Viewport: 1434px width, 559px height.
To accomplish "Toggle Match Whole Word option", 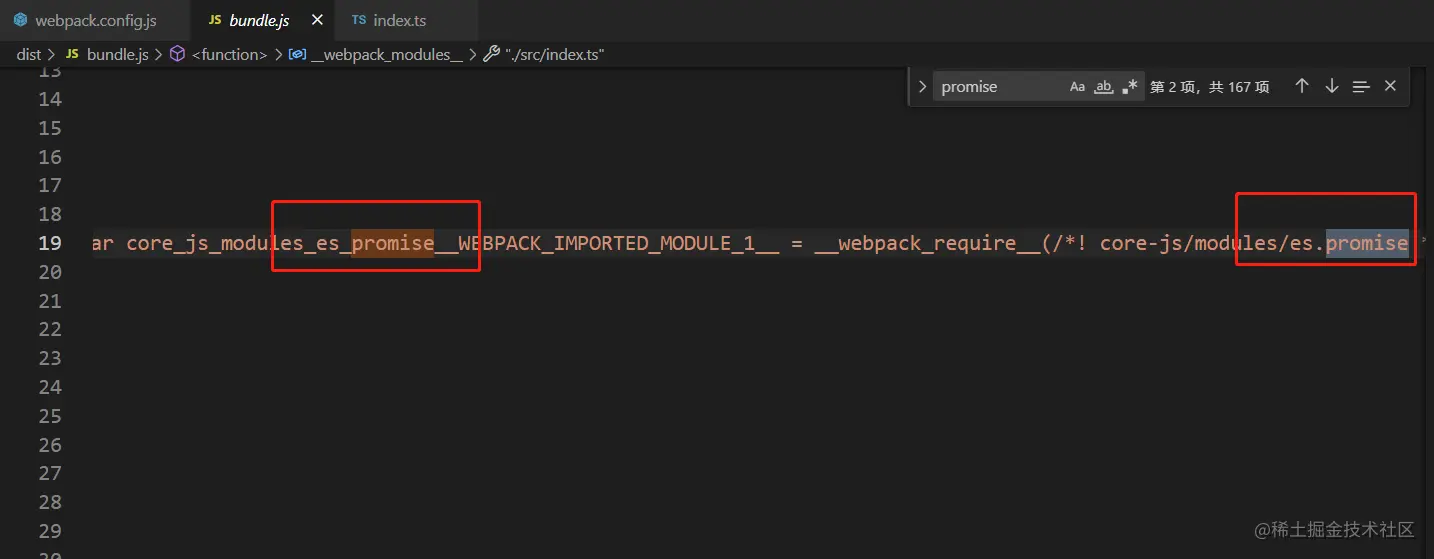I will pyautogui.click(x=1103, y=87).
